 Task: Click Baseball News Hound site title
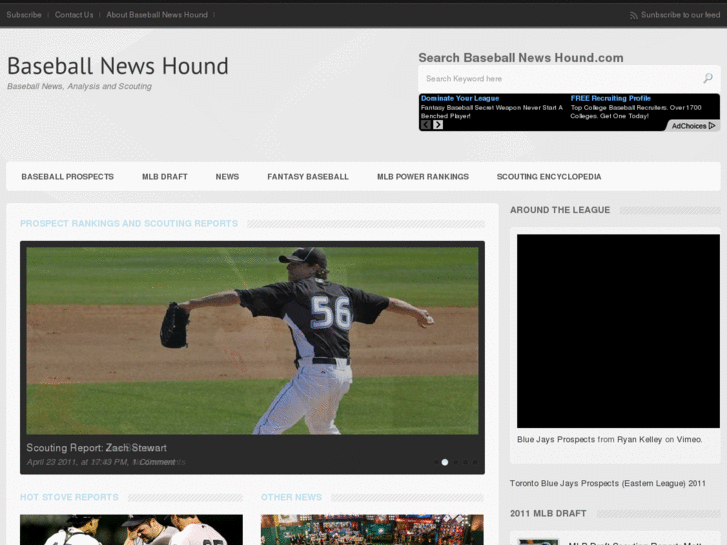click(118, 66)
